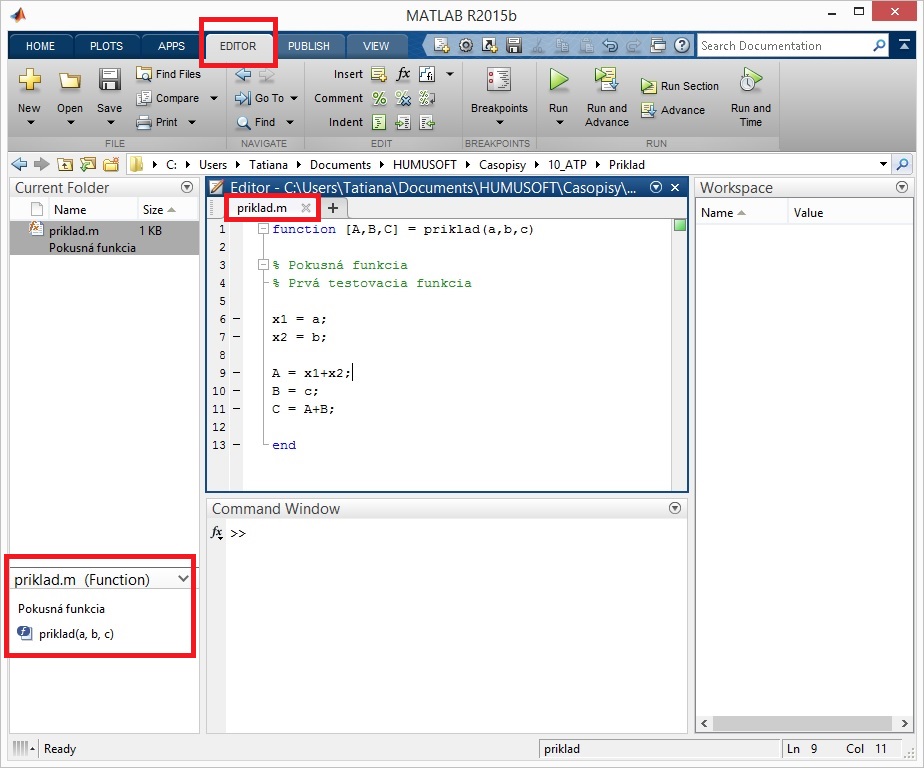Open Command Window actions menu
The width and height of the screenshot is (924, 768).
pyautogui.click(x=675, y=508)
